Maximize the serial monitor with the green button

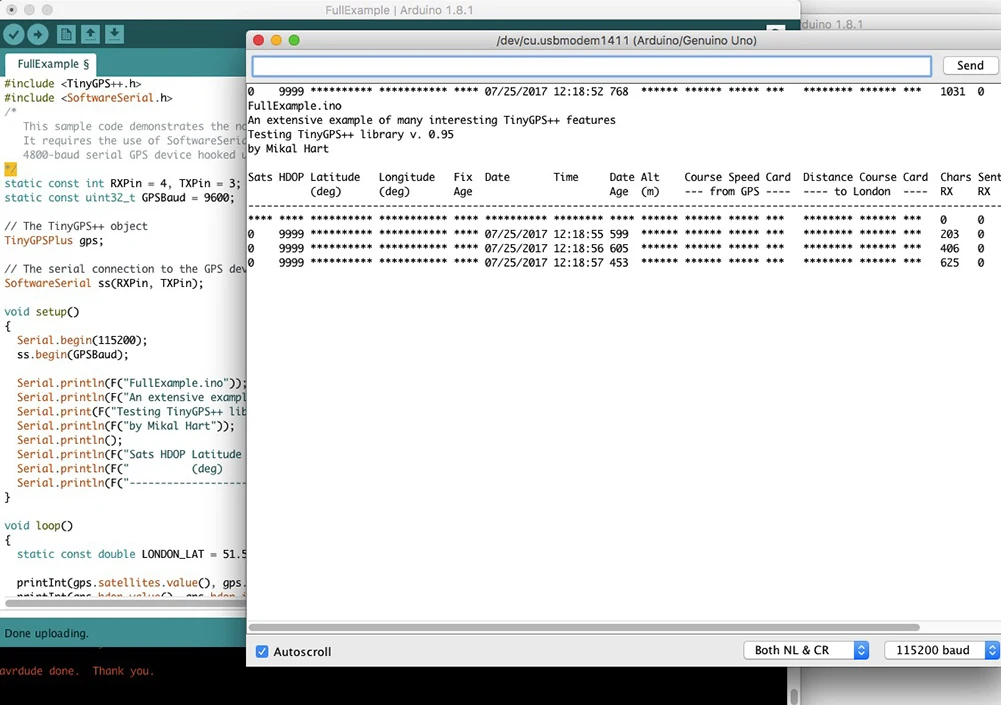294,40
